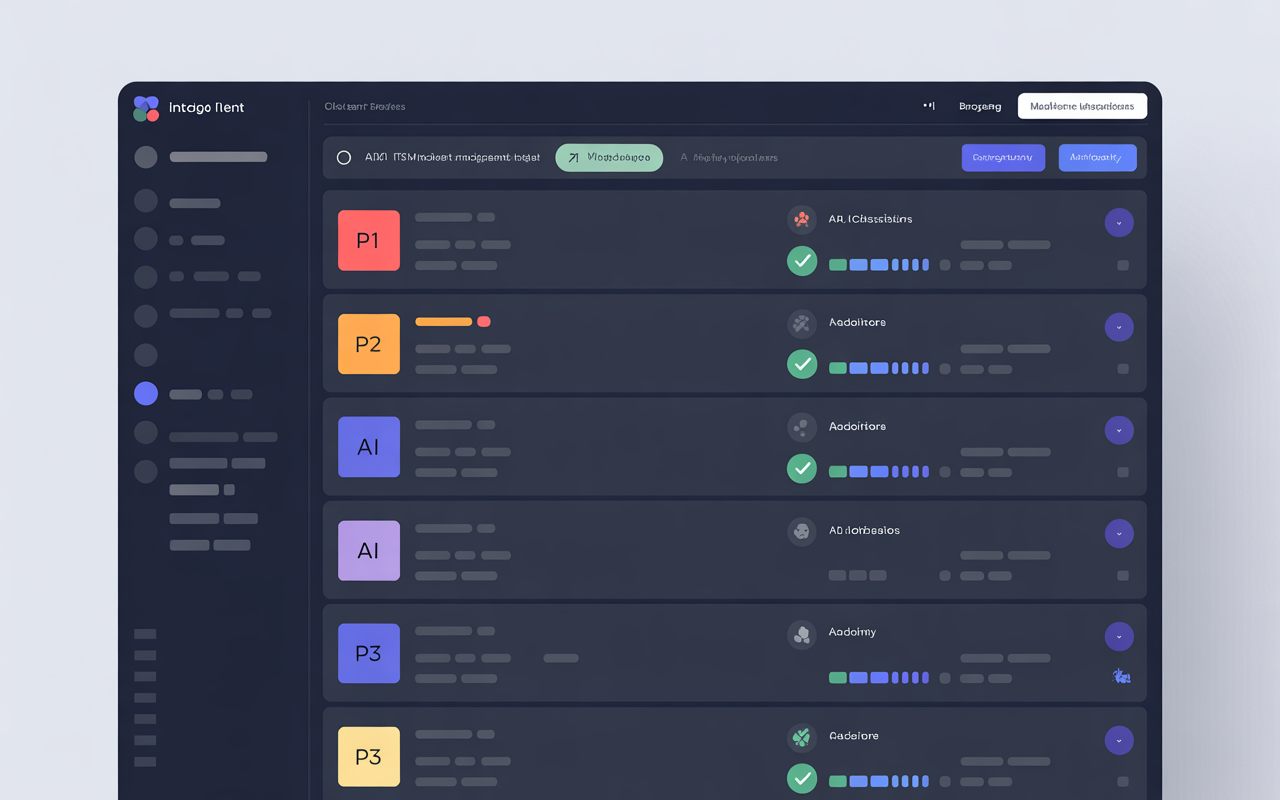The height and width of the screenshot is (800, 1280).
Task: Click the colorful sparkle icon on the P3 row
Action: [1121, 676]
